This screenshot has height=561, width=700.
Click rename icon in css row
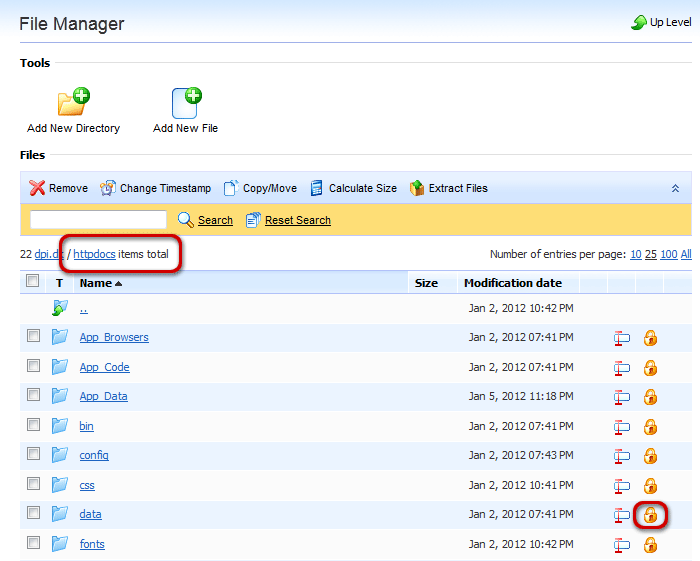pyautogui.click(x=621, y=486)
